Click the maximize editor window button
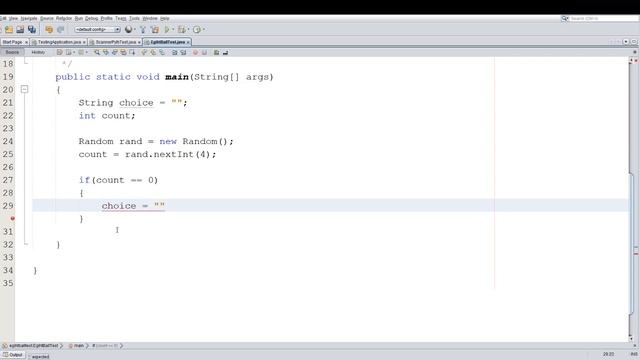 634,42
